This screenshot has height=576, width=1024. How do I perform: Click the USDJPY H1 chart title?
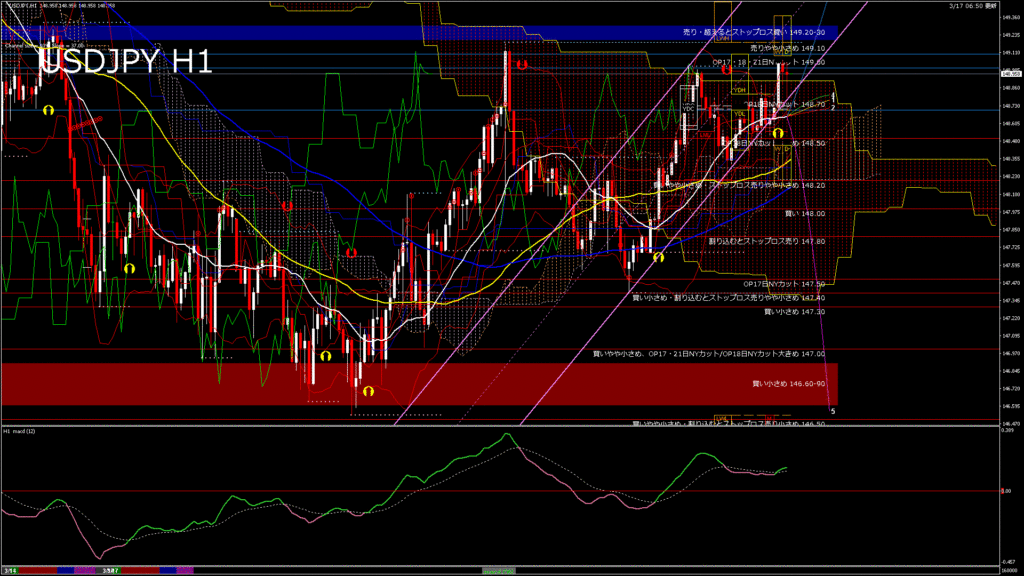125,62
